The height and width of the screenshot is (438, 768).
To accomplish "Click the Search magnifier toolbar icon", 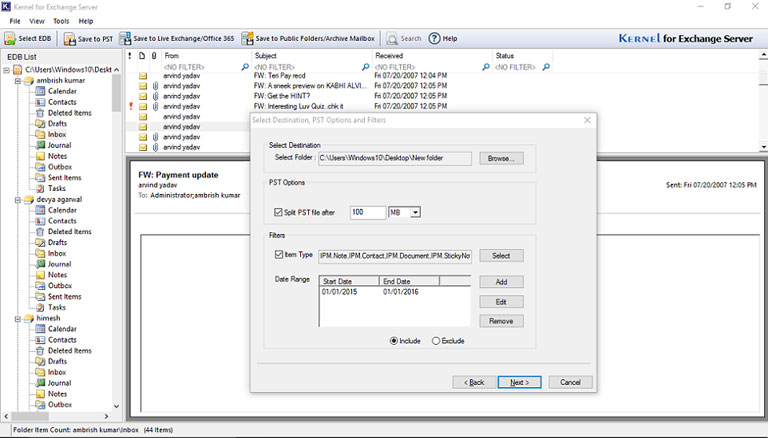I will [x=392, y=39].
